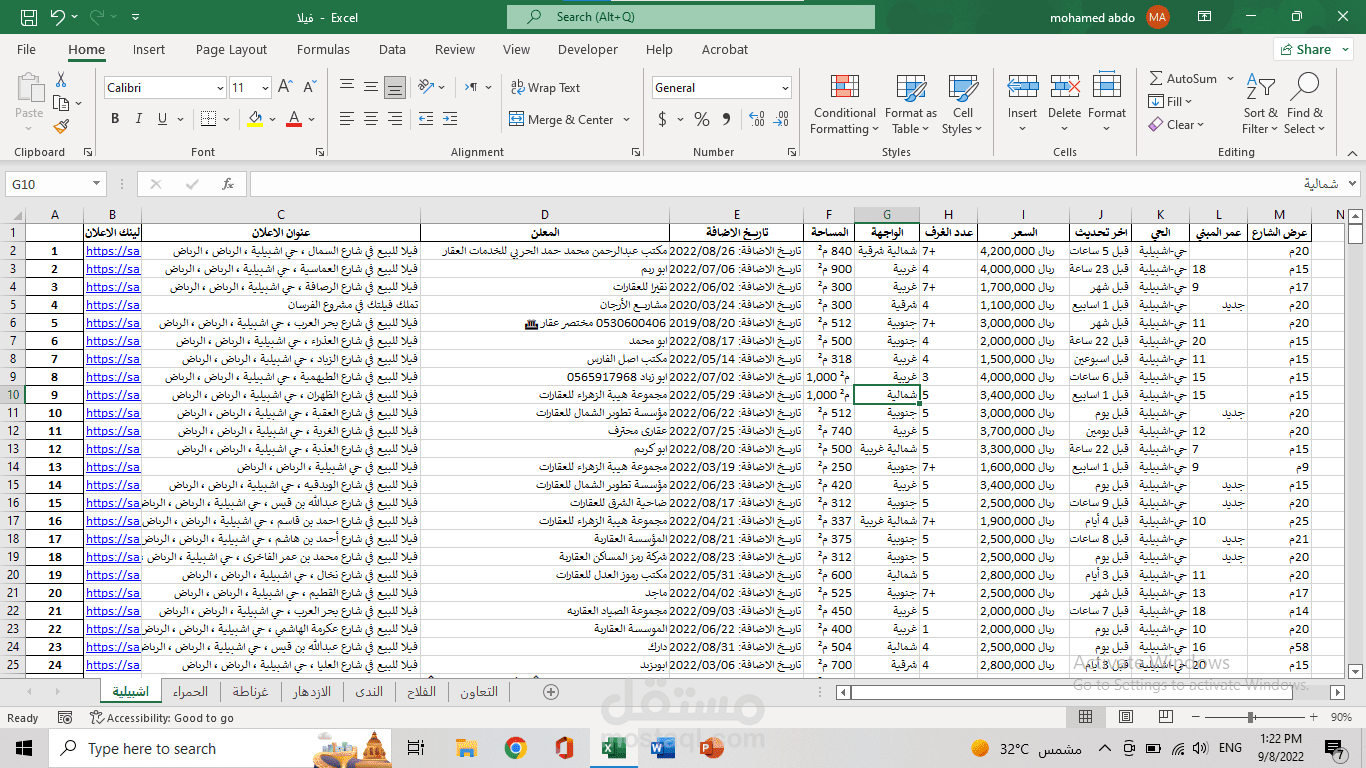Image resolution: width=1366 pixels, height=768 pixels.
Task: Open the File menu
Action: pyautogui.click(x=26, y=49)
